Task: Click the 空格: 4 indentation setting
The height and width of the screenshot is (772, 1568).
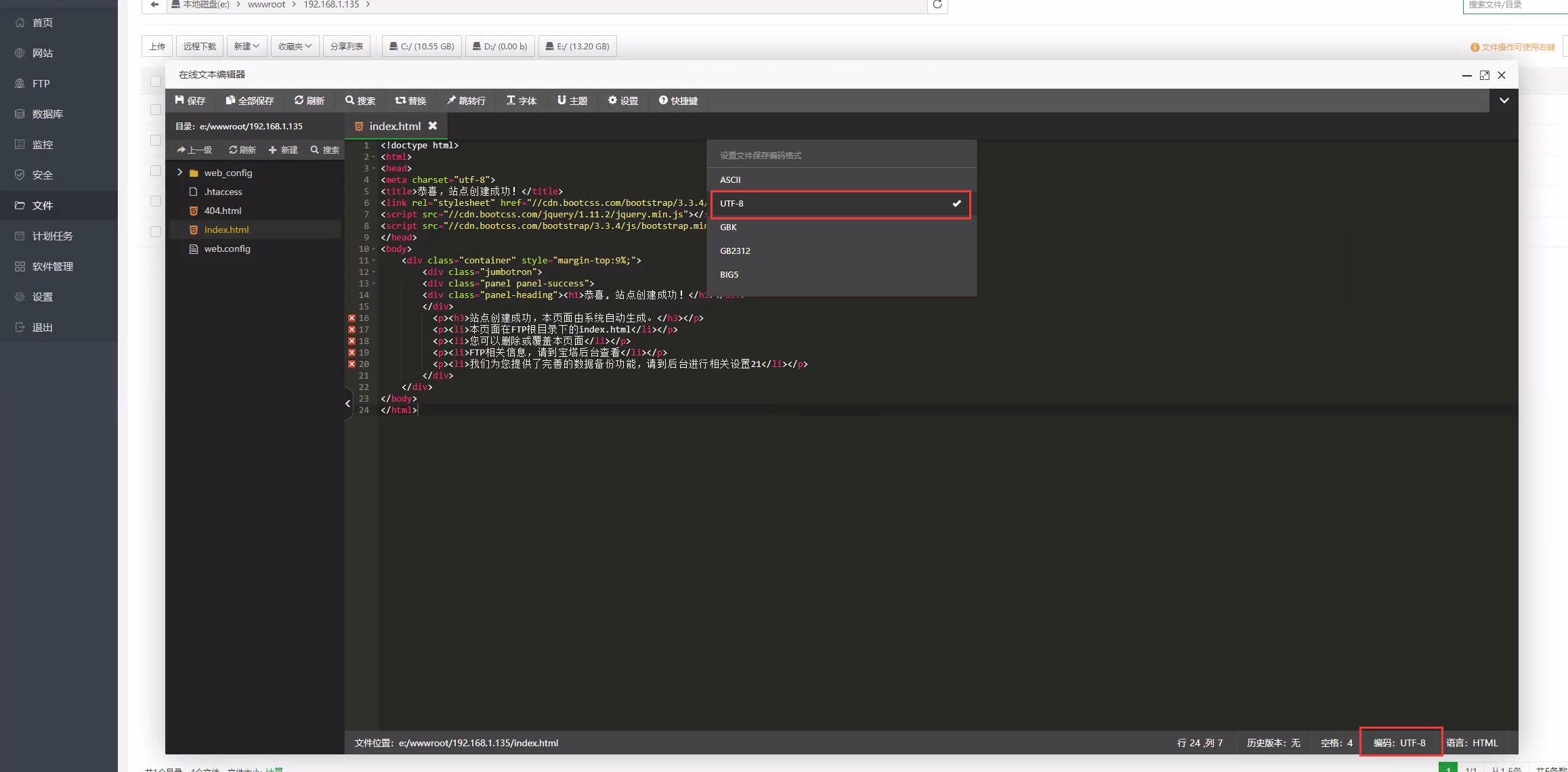Action: click(x=1336, y=743)
